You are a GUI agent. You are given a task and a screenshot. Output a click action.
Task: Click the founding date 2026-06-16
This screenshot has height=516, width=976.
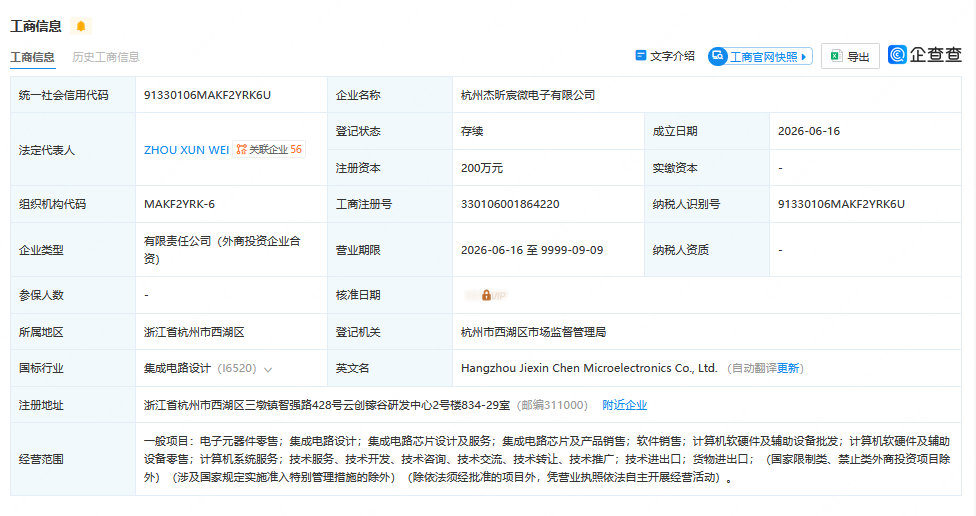coord(809,131)
